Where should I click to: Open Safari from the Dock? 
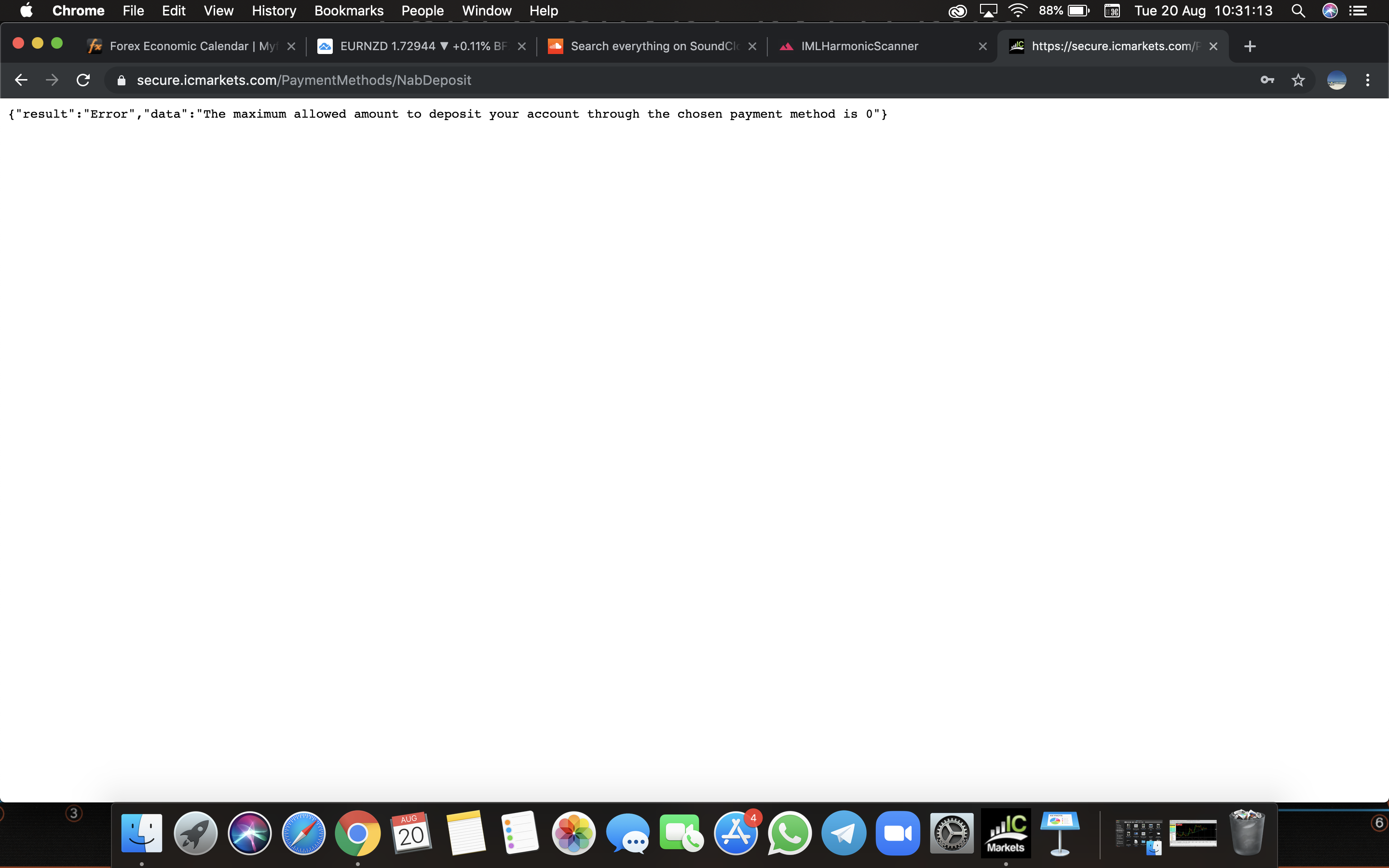point(304,833)
